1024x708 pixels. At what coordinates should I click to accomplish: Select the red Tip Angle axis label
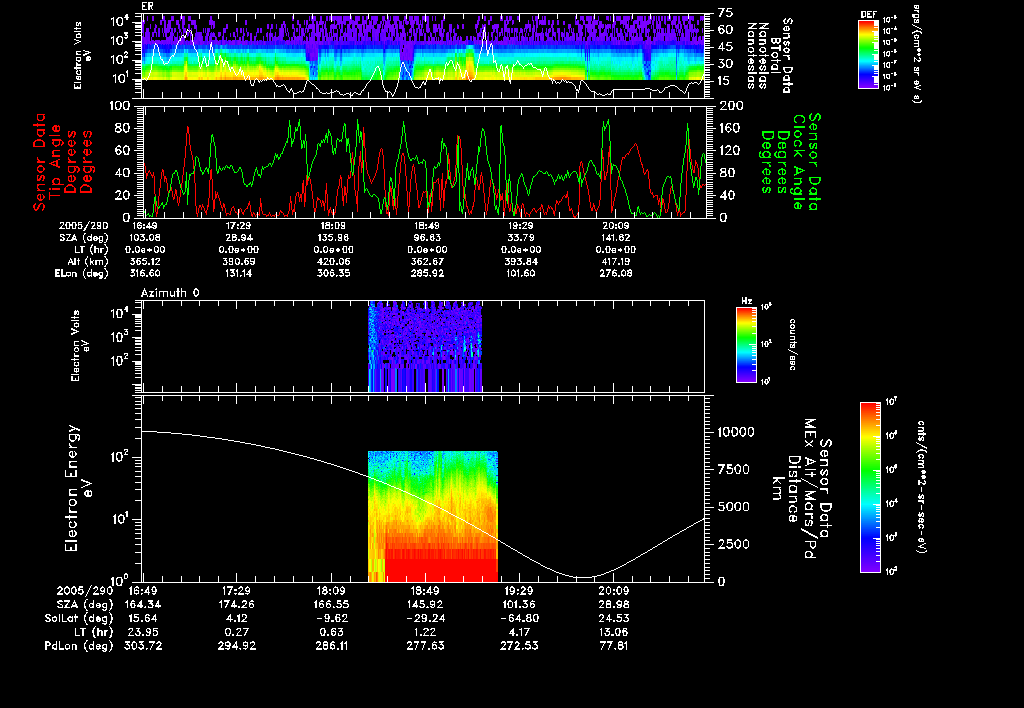tap(63, 162)
